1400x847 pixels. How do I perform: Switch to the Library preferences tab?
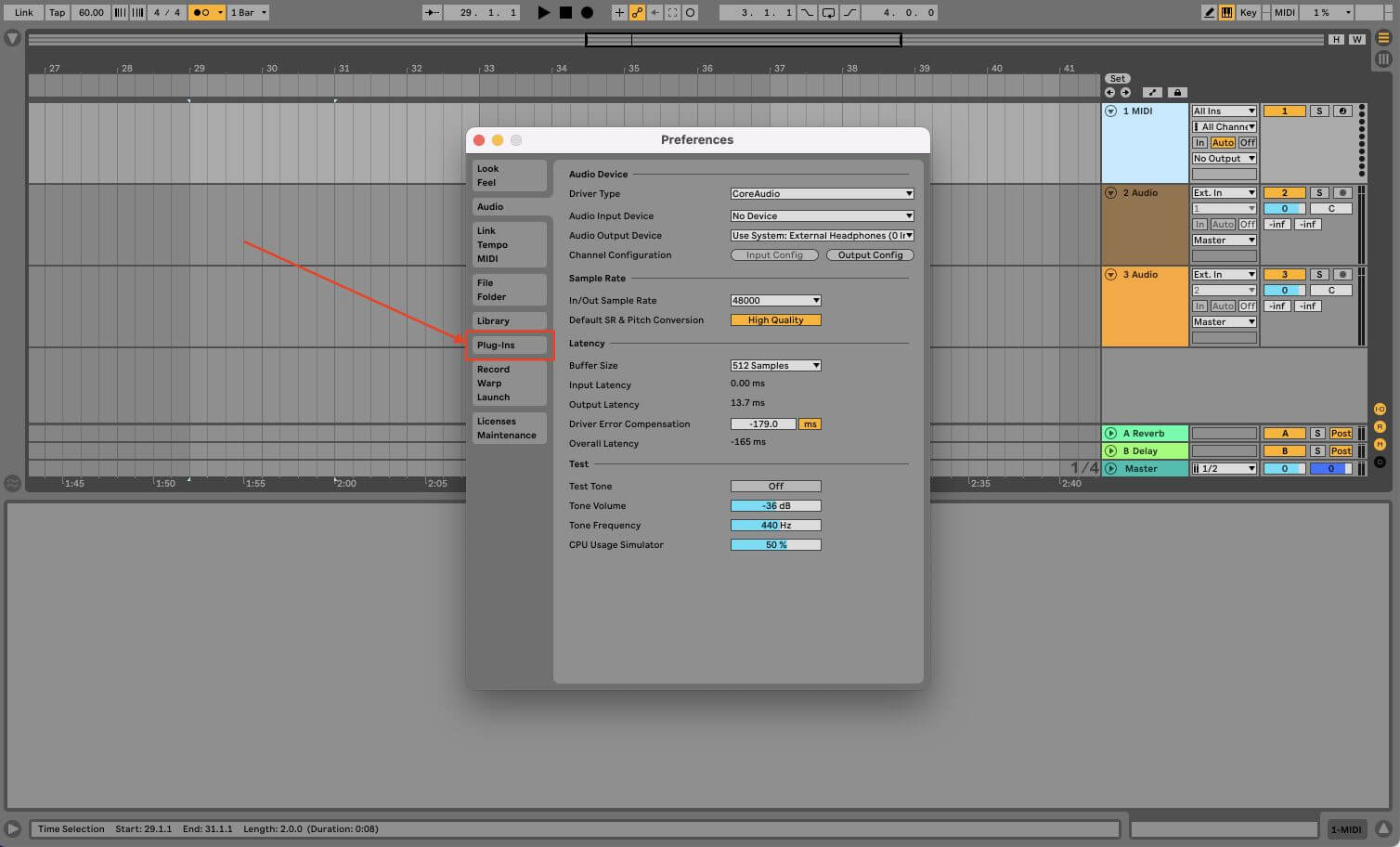pos(496,320)
